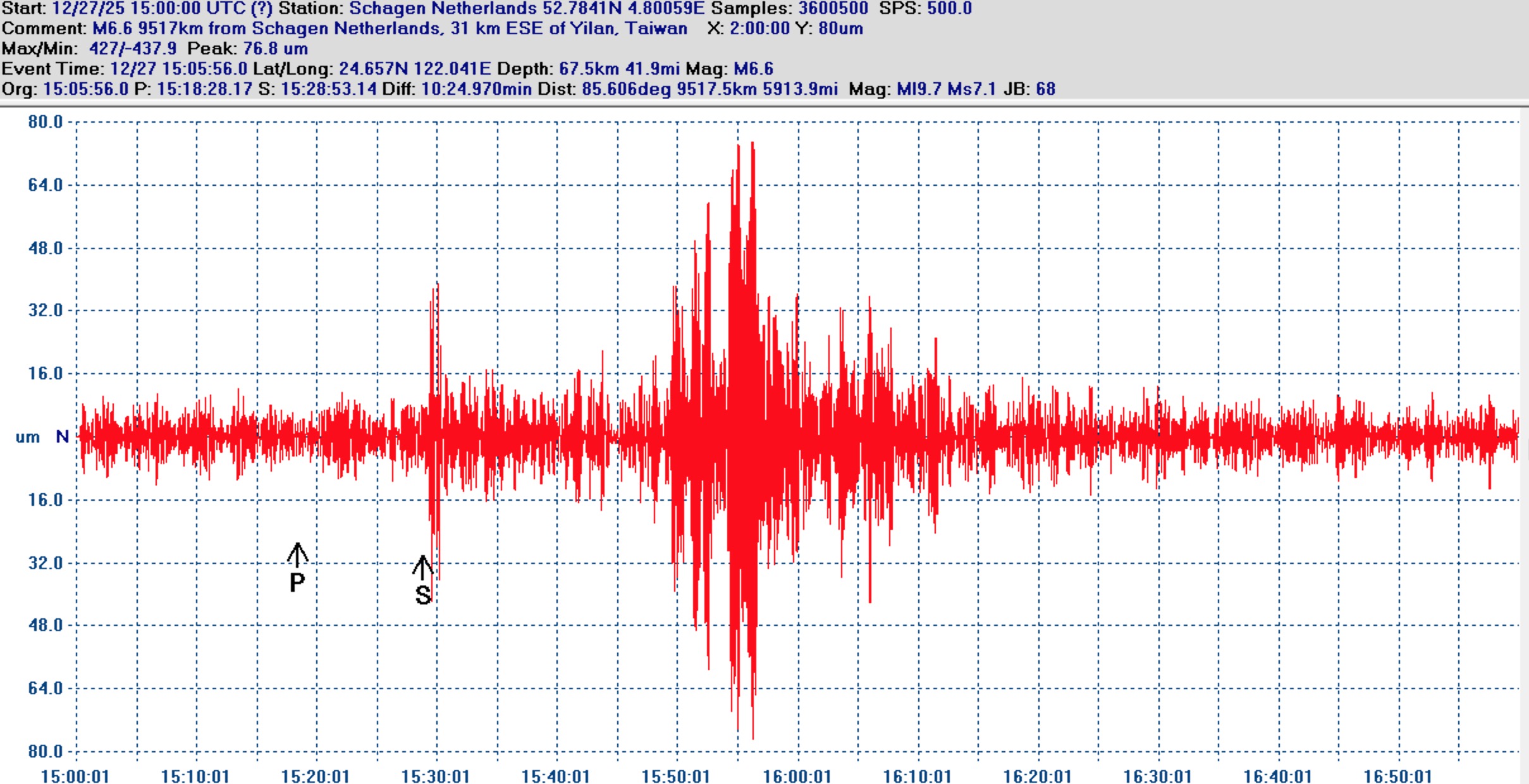1529x784 pixels.
Task: Click the 'um N' channel label
Action: pos(42,437)
